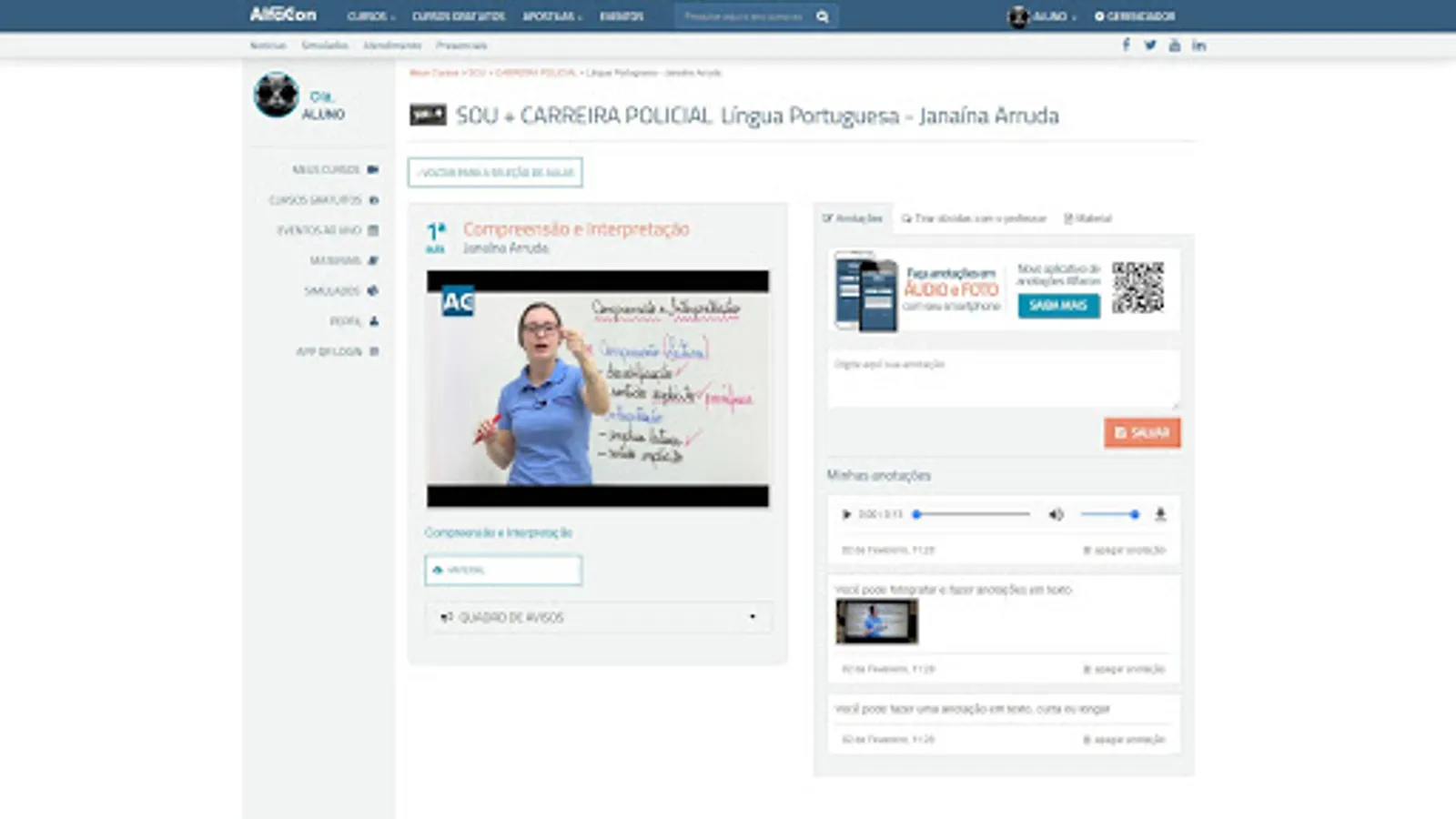Screen dimensions: 1456x819
Task: Click the Material download button below the video
Action: [x=503, y=571]
